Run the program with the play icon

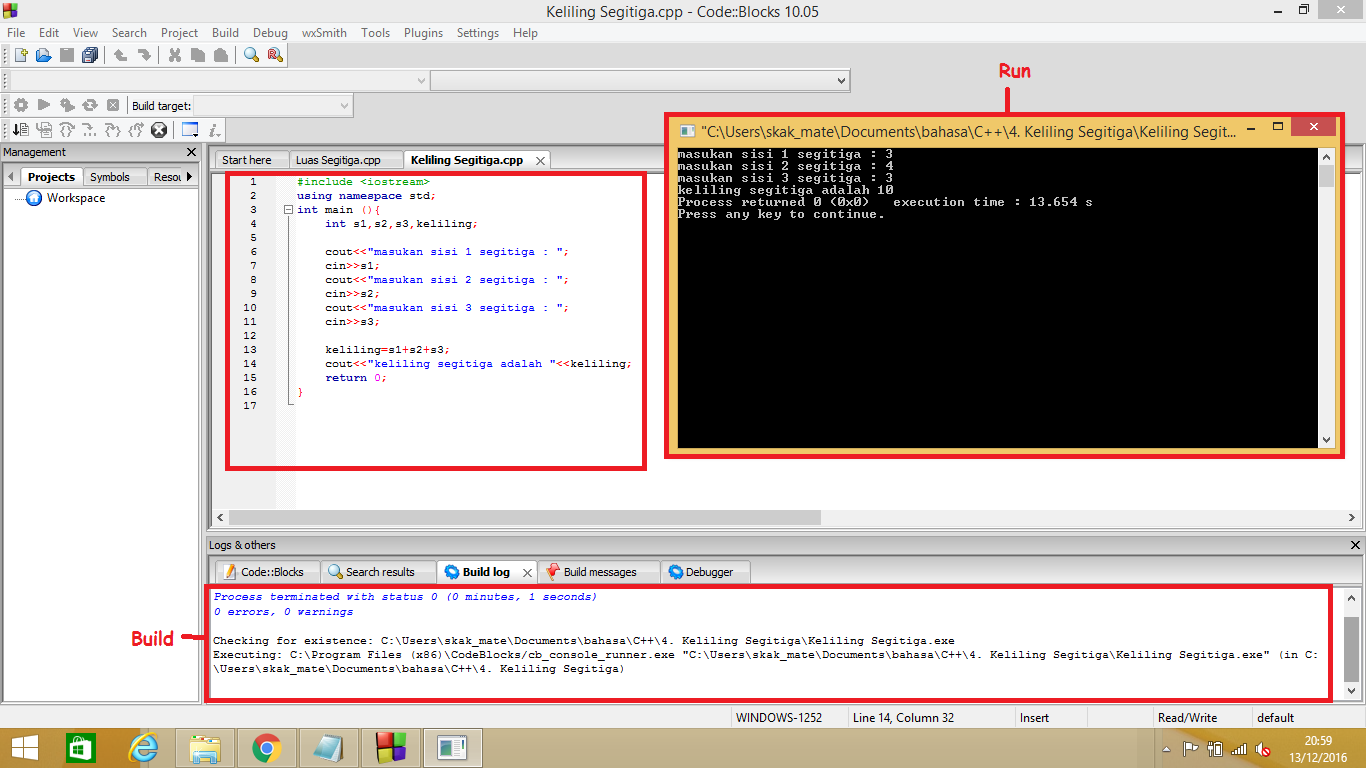44,105
